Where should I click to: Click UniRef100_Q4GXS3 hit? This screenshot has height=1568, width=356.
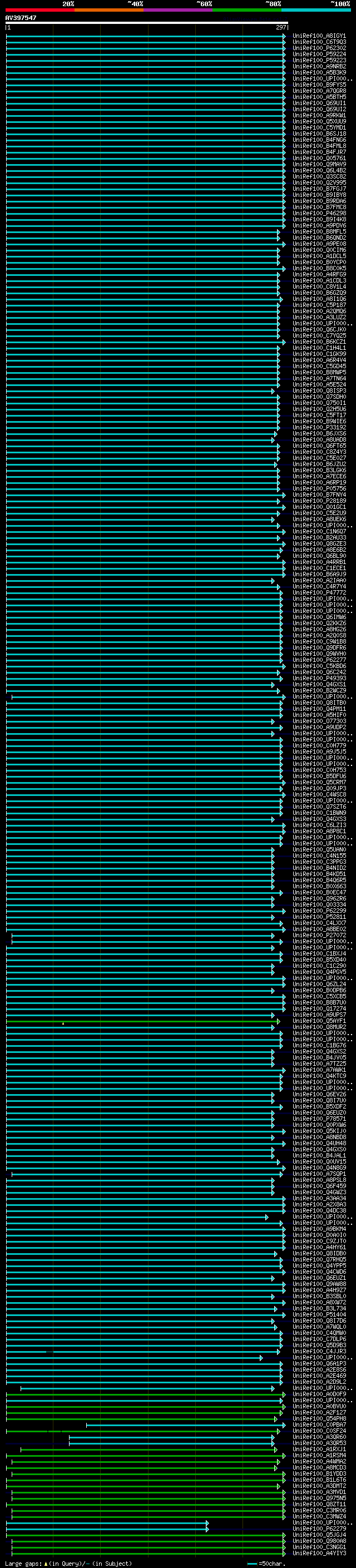[x=319, y=819]
